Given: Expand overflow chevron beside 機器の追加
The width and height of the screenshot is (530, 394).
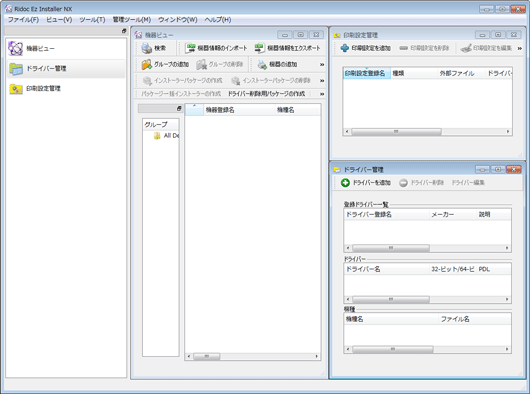Looking at the screenshot, I should point(322,64).
